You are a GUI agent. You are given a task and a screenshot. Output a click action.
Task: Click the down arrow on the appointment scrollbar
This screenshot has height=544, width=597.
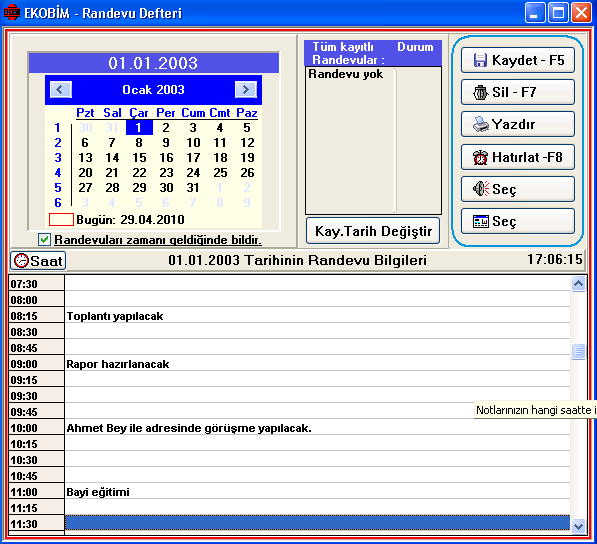pyautogui.click(x=578, y=526)
